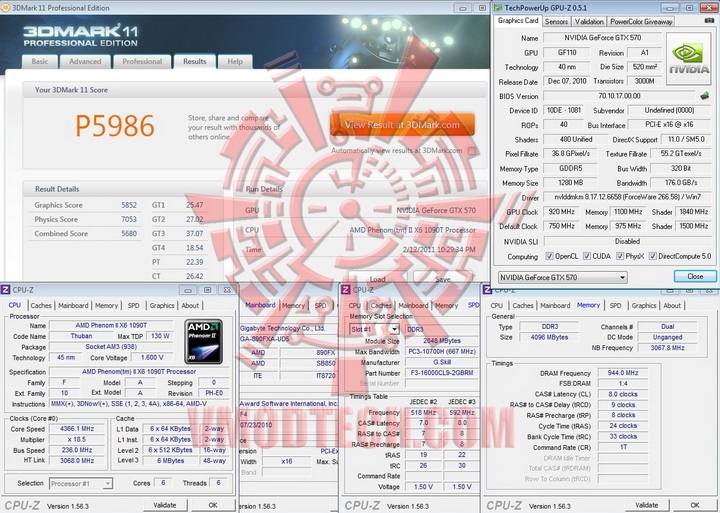Open the Help tab in 3DMark 11

pyautogui.click(x=235, y=62)
